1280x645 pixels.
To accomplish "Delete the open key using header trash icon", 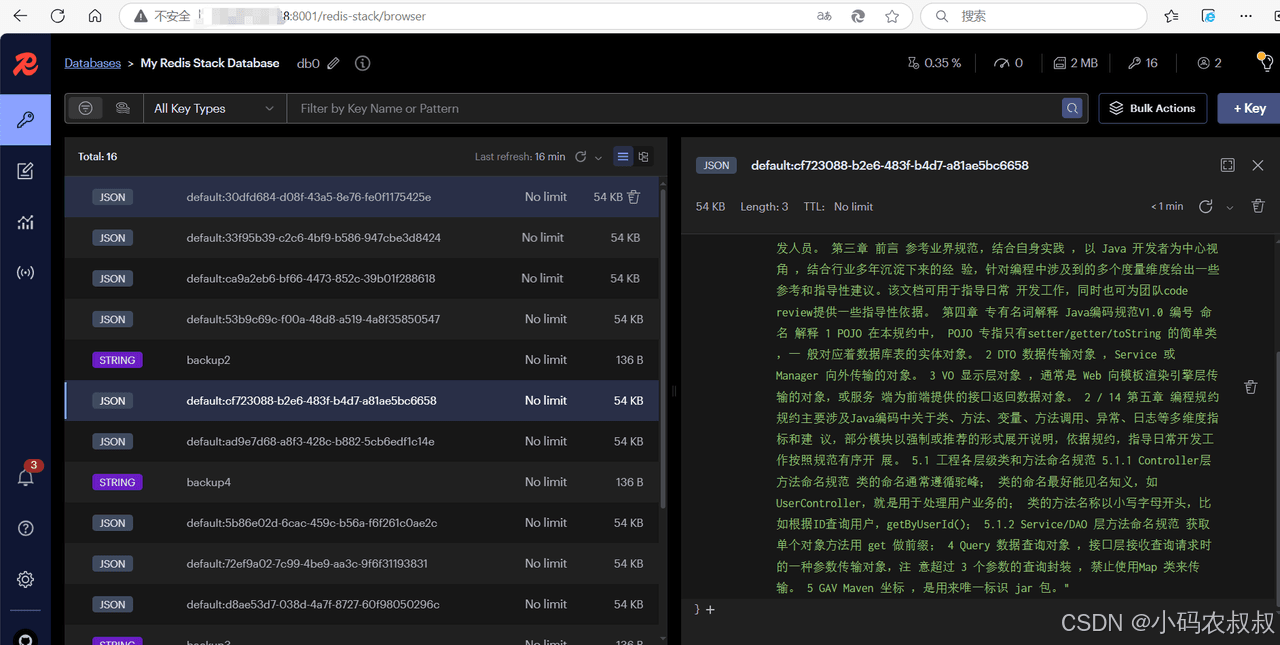I will pyautogui.click(x=1258, y=206).
